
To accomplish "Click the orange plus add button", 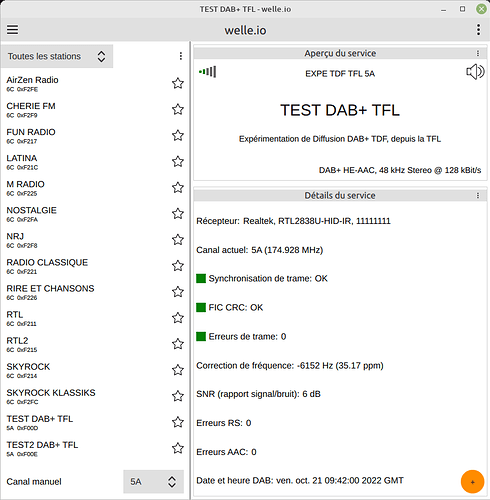I will (x=472, y=482).
